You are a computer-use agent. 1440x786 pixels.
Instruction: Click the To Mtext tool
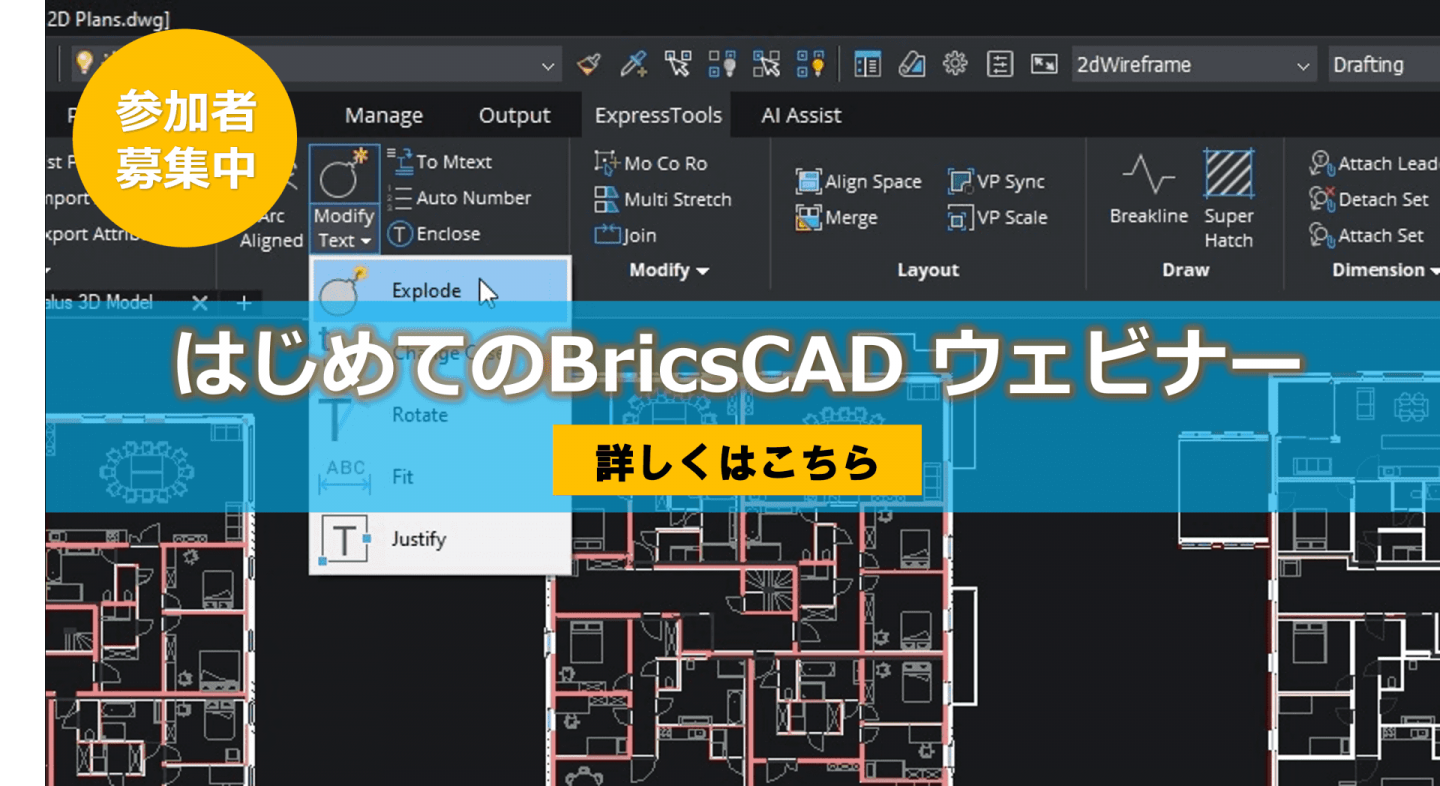(440, 161)
